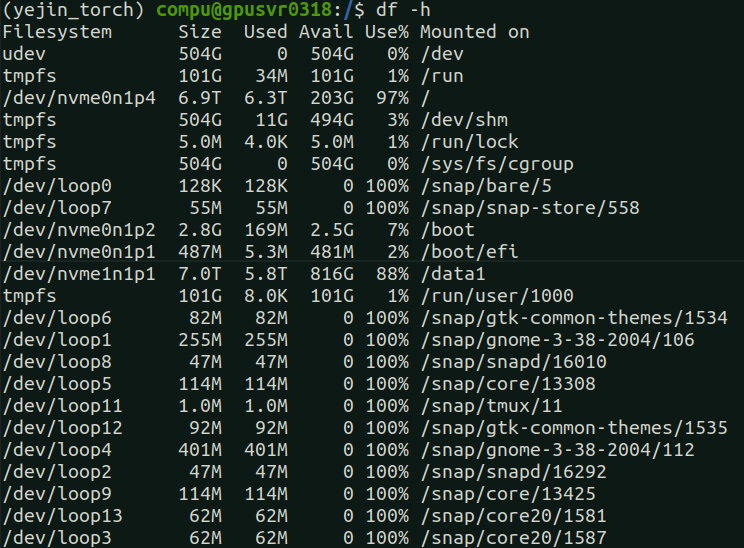Click the /snap/snapd/16292 mount path
The width and height of the screenshot is (744, 548).
514,472
